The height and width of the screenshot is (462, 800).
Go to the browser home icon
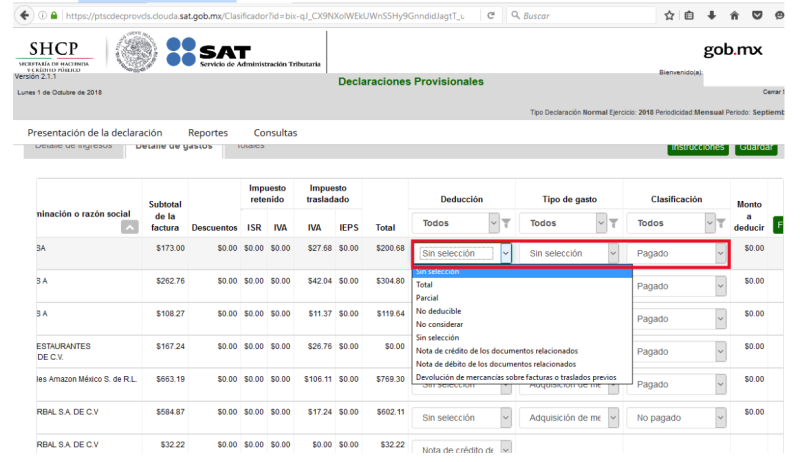pos(734,16)
